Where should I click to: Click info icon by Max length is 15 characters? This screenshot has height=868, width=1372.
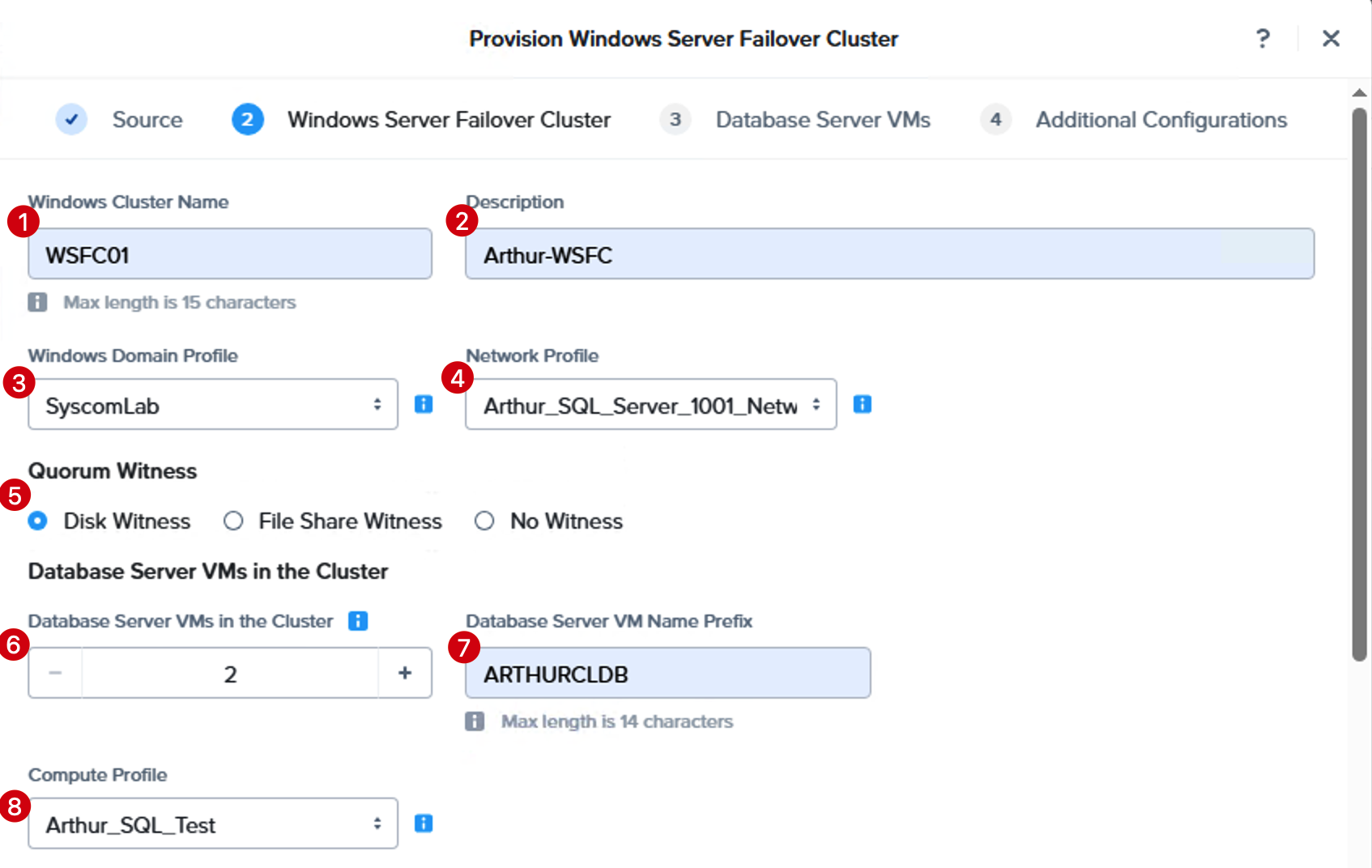click(37, 302)
